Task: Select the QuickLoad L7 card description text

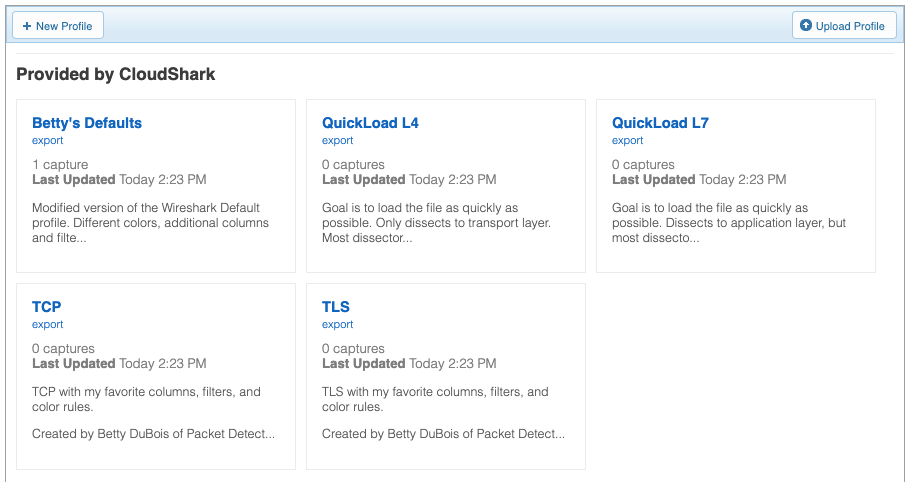Action: click(729, 223)
